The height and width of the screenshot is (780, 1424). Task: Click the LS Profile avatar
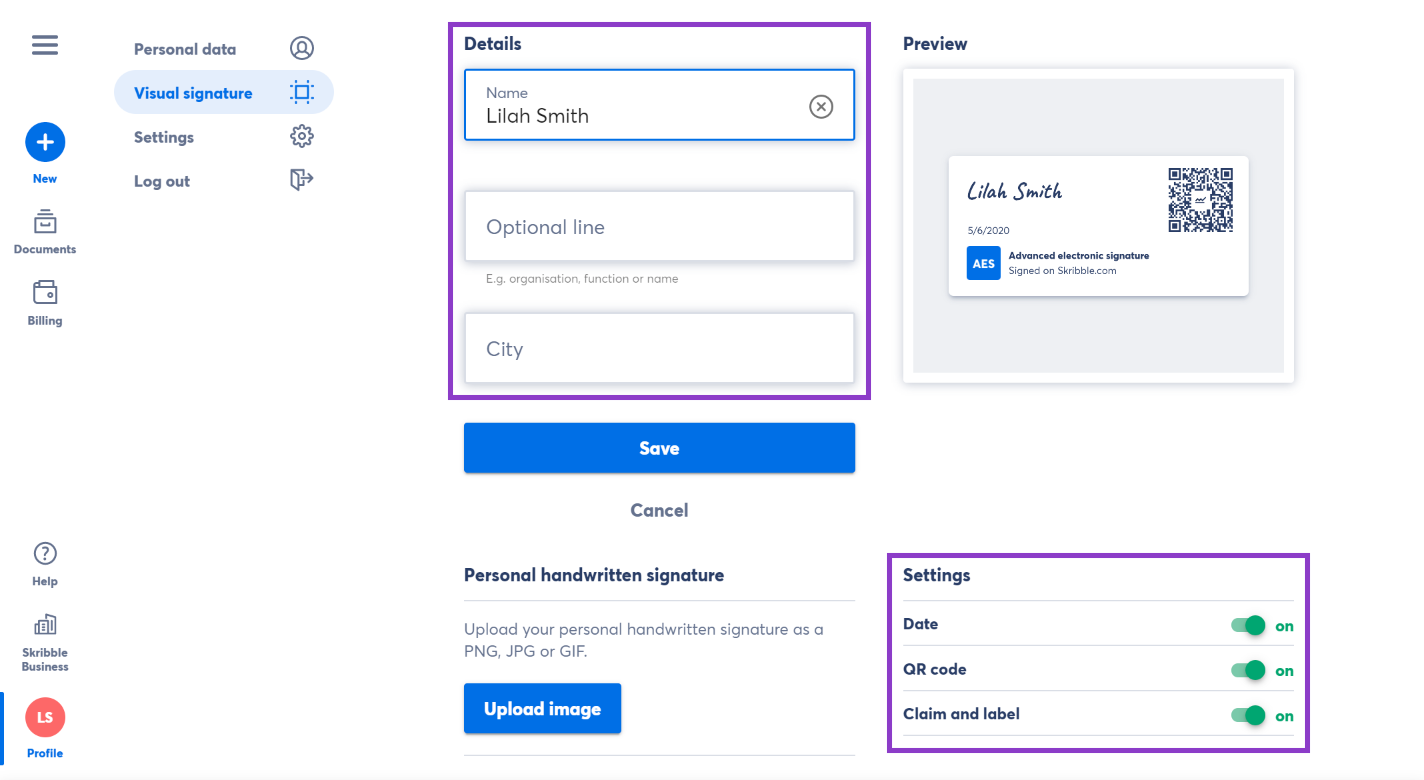pyautogui.click(x=45, y=717)
